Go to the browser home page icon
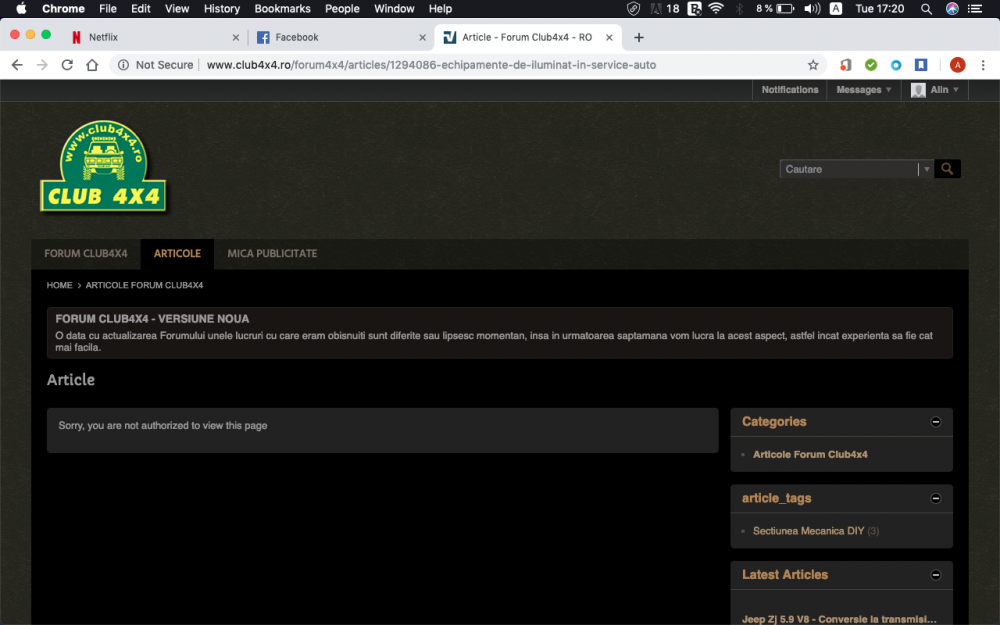 [x=92, y=65]
